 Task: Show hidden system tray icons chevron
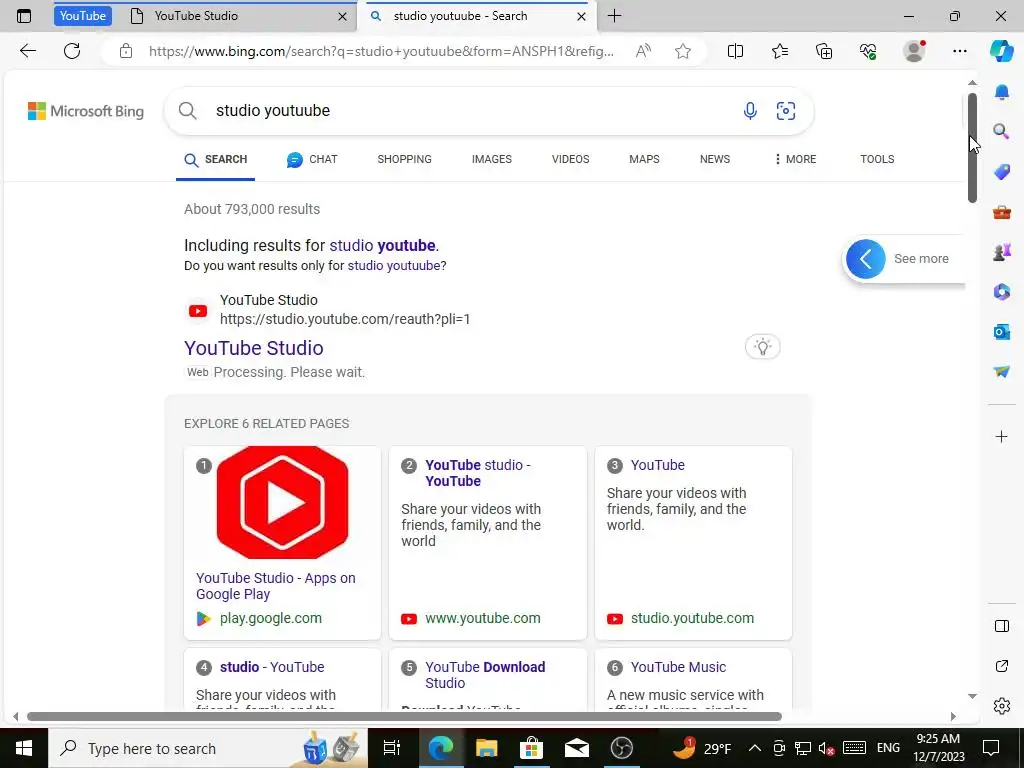tap(754, 748)
